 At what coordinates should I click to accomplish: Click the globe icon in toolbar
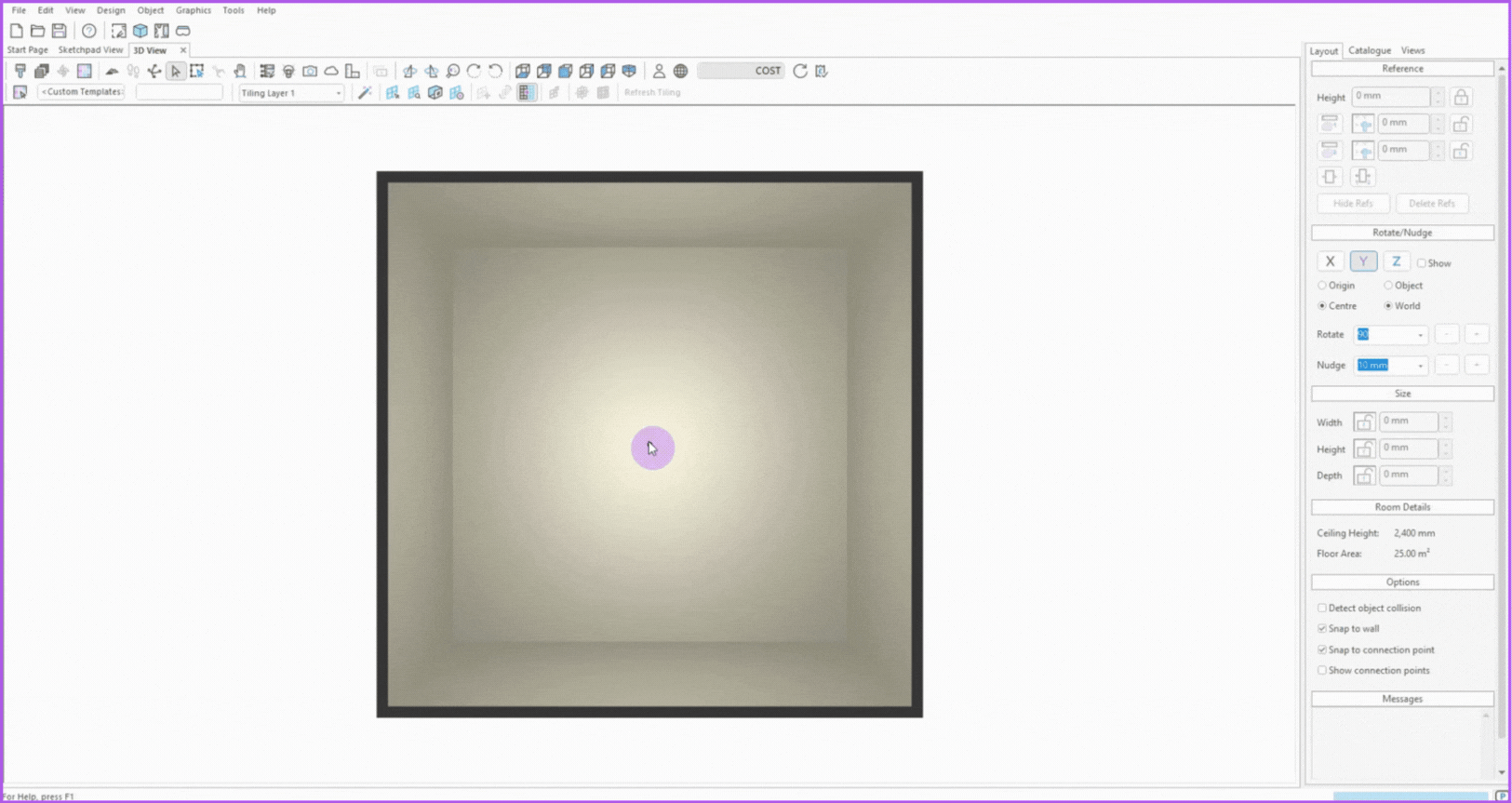[680, 71]
